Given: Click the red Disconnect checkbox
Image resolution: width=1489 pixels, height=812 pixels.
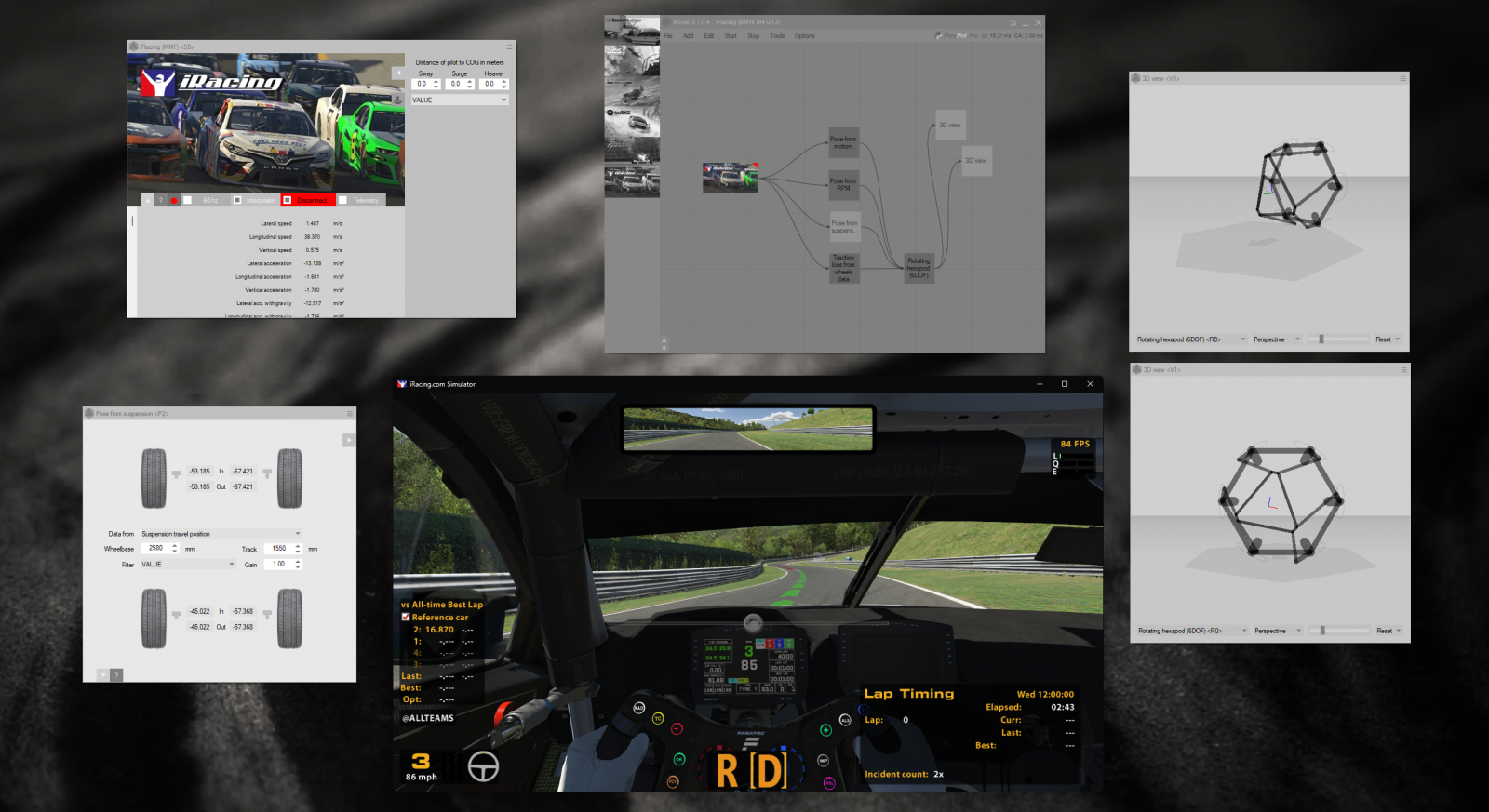Looking at the screenshot, I should (x=288, y=200).
